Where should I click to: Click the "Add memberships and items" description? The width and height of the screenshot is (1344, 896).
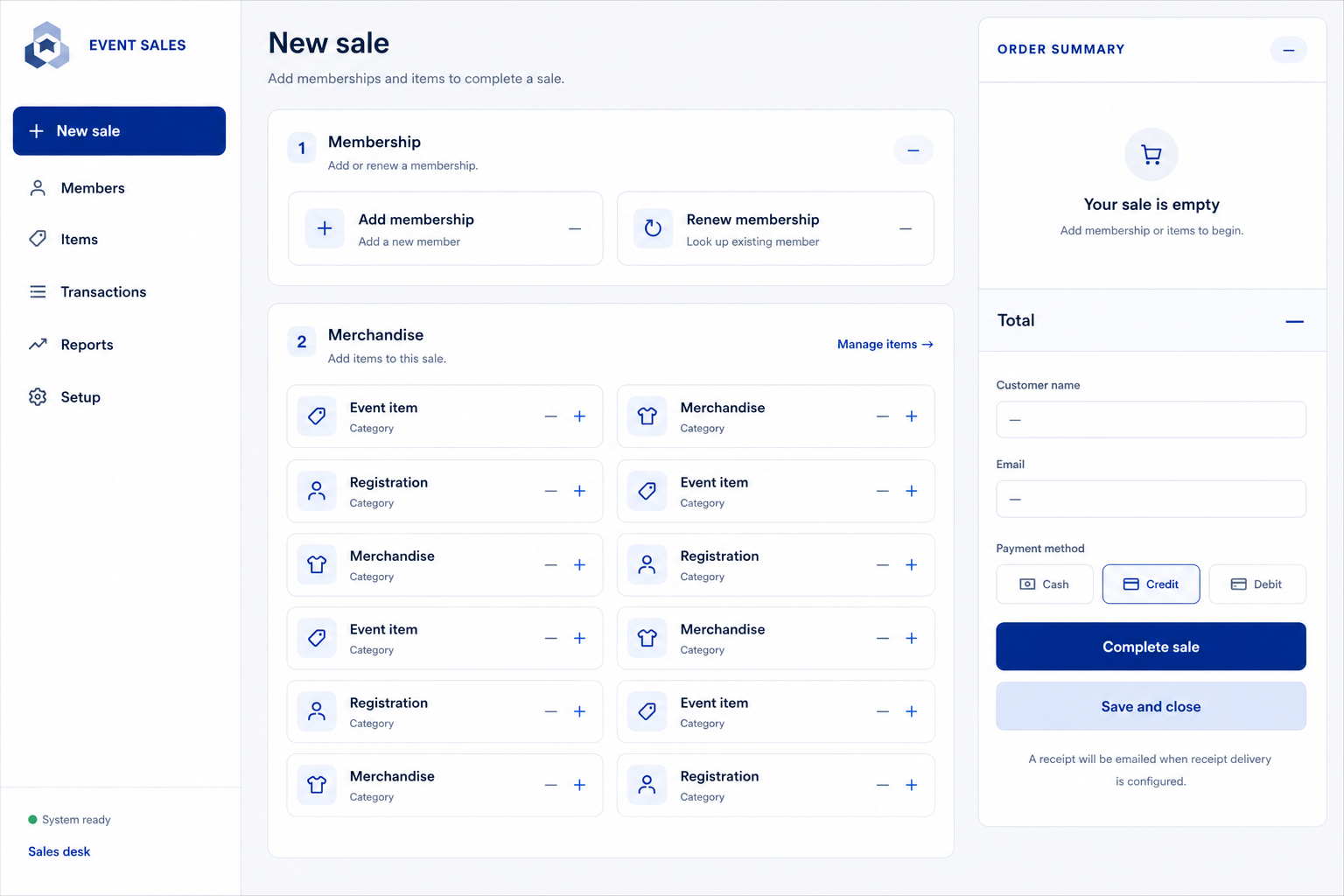(x=416, y=79)
